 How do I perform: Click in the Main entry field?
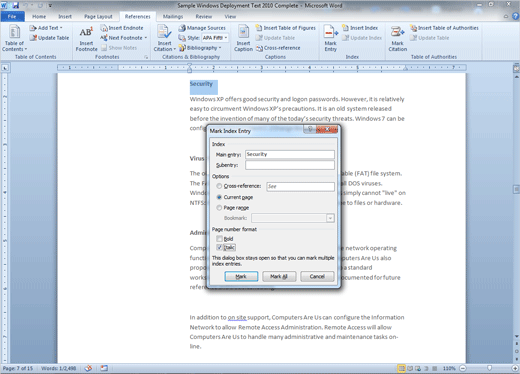click(290, 154)
